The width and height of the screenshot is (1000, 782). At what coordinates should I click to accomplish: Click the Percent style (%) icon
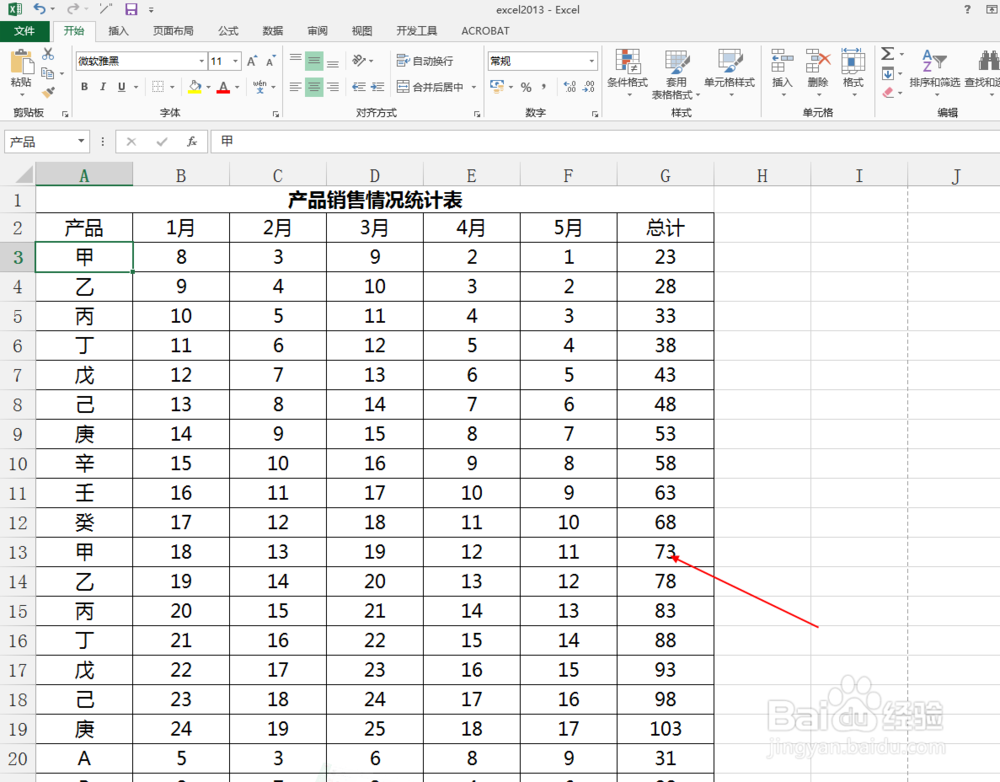pos(525,84)
